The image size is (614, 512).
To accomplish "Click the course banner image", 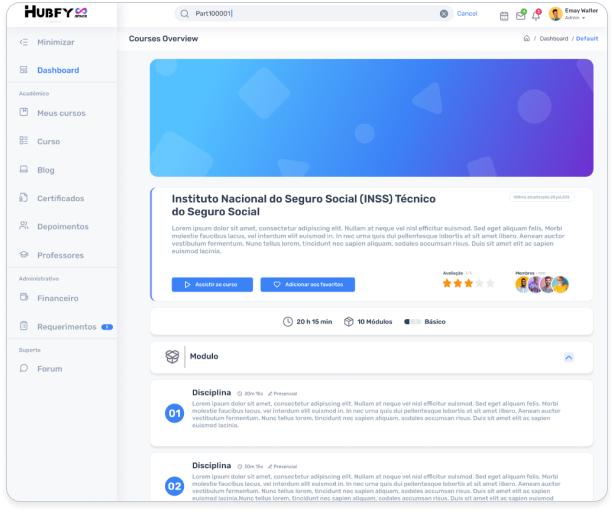I will 372,118.
